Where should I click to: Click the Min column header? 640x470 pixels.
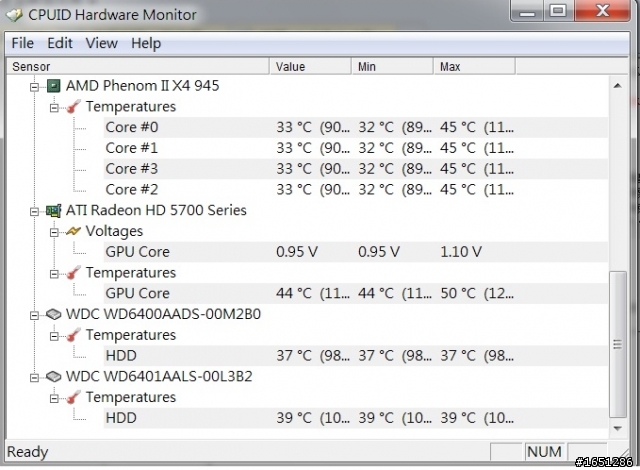pyautogui.click(x=392, y=67)
